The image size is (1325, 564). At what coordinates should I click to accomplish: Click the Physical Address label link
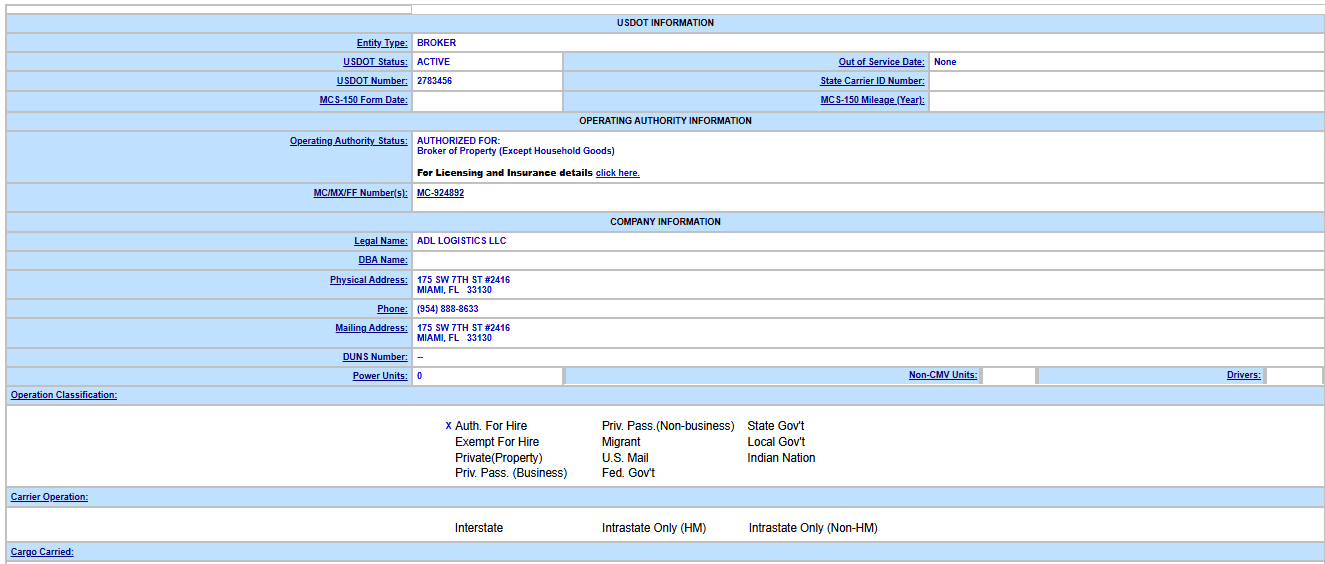pos(369,280)
